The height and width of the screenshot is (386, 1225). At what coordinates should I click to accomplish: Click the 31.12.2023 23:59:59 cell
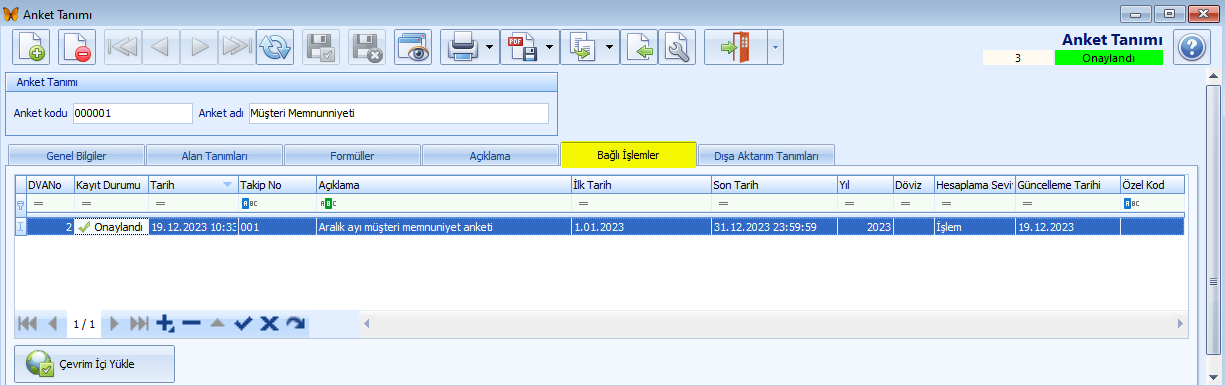tap(773, 227)
